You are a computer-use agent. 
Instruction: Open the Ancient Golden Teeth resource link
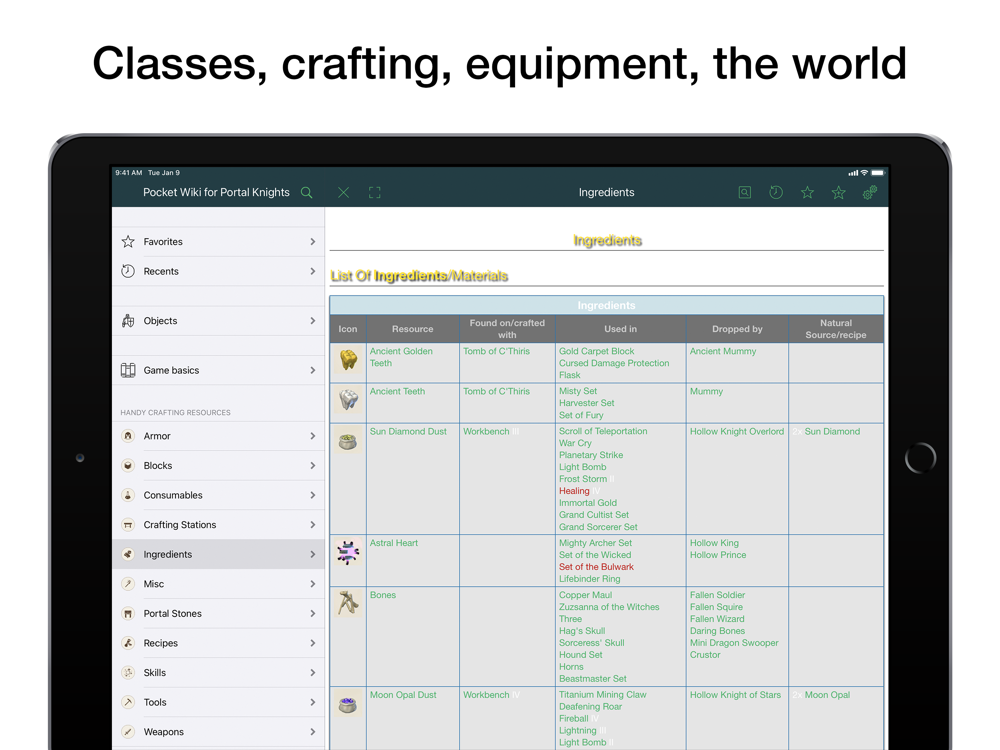click(401, 357)
